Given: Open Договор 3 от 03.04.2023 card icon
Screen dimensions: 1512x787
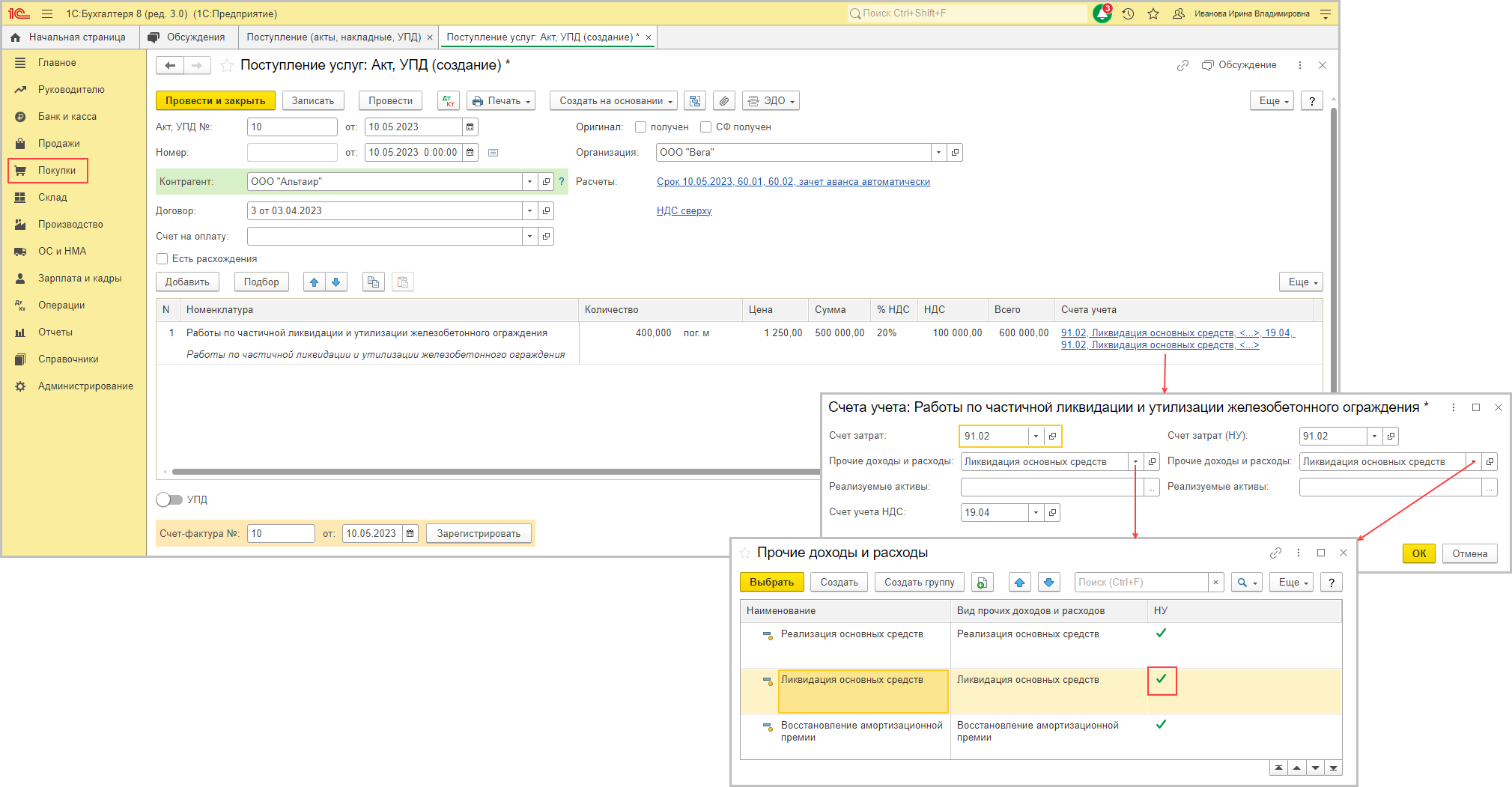Looking at the screenshot, I should pyautogui.click(x=546, y=211).
